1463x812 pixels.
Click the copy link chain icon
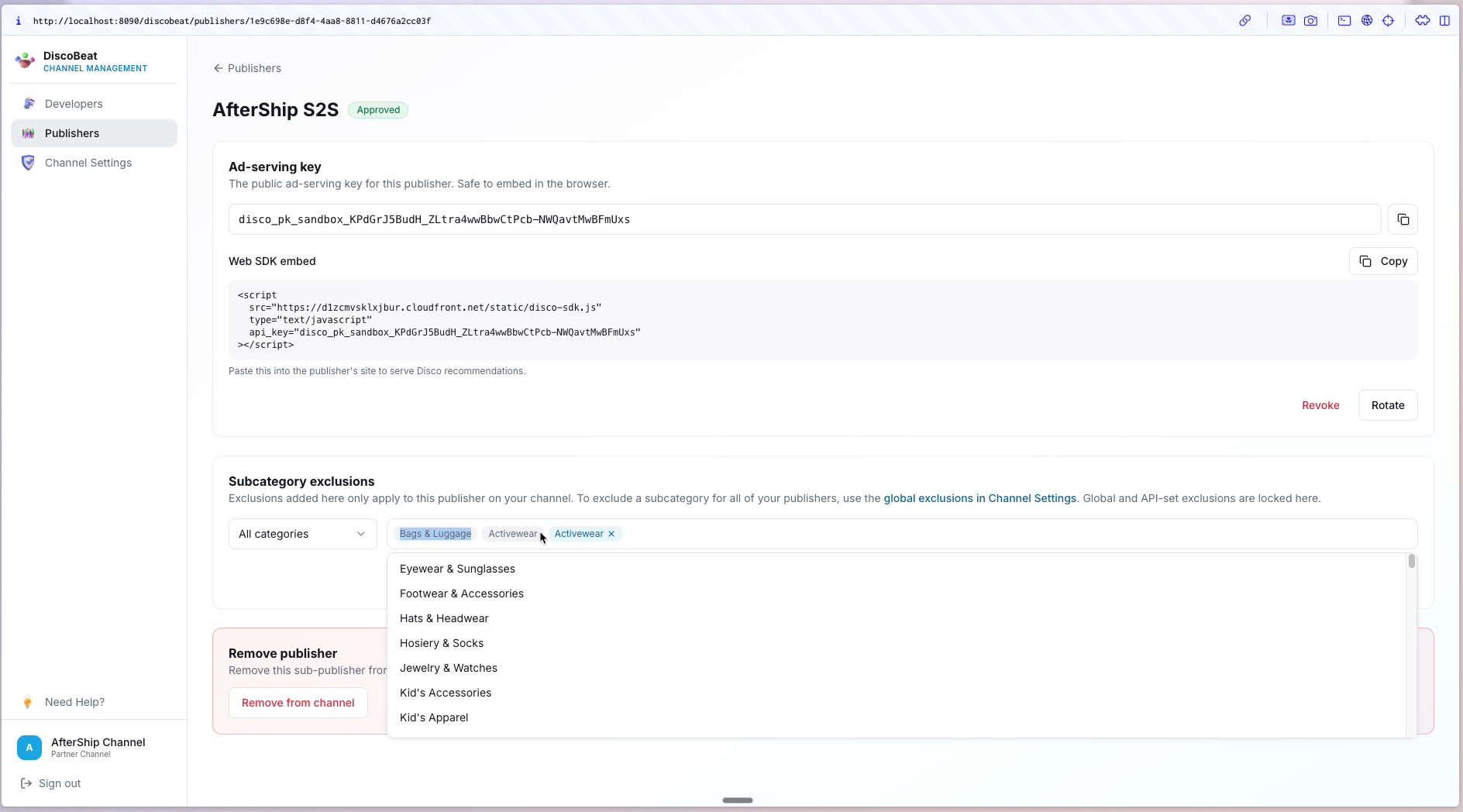coord(1244,21)
